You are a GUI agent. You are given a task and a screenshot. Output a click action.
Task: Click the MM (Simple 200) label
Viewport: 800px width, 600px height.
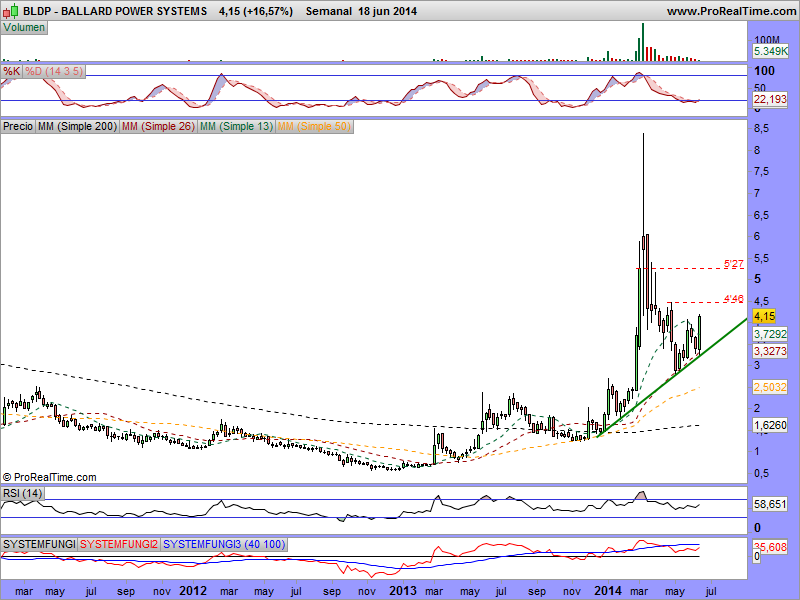(78, 127)
